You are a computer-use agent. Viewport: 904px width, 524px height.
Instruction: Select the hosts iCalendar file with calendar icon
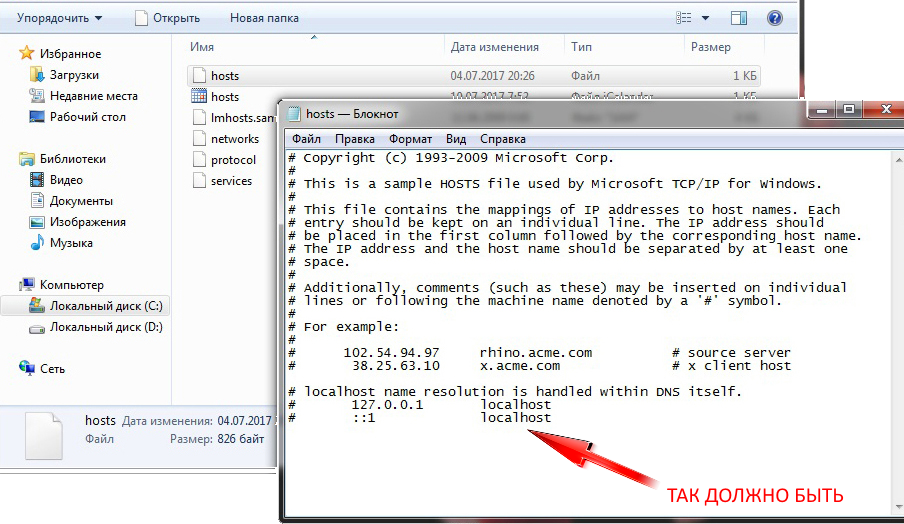point(215,97)
